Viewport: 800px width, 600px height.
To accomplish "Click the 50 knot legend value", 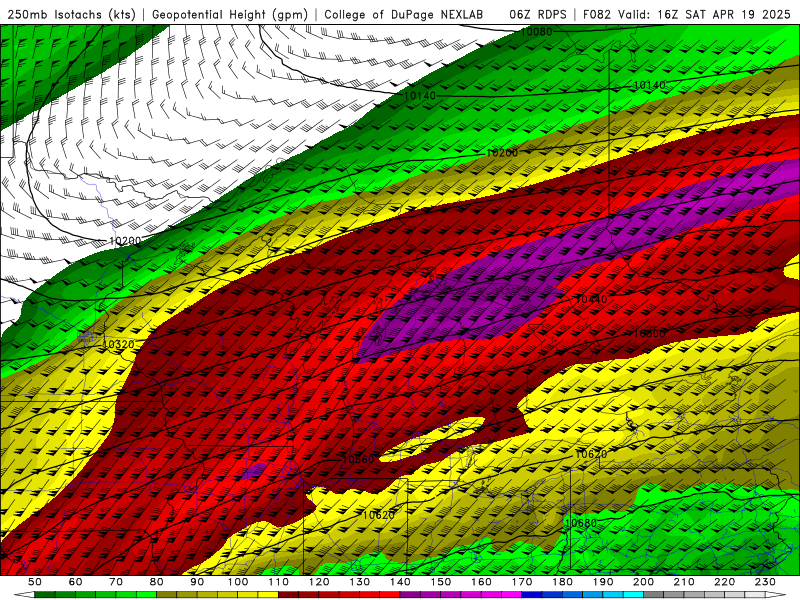I will pyautogui.click(x=35, y=582).
